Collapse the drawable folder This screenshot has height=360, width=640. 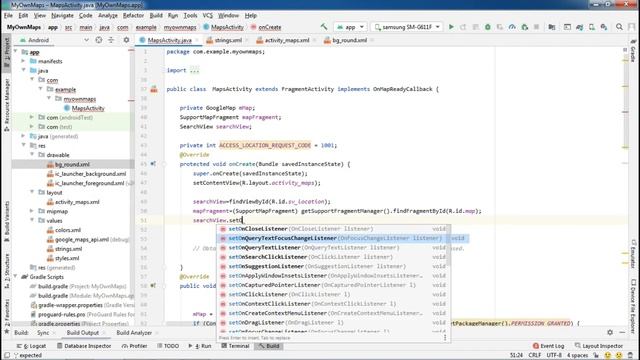coord(32,155)
